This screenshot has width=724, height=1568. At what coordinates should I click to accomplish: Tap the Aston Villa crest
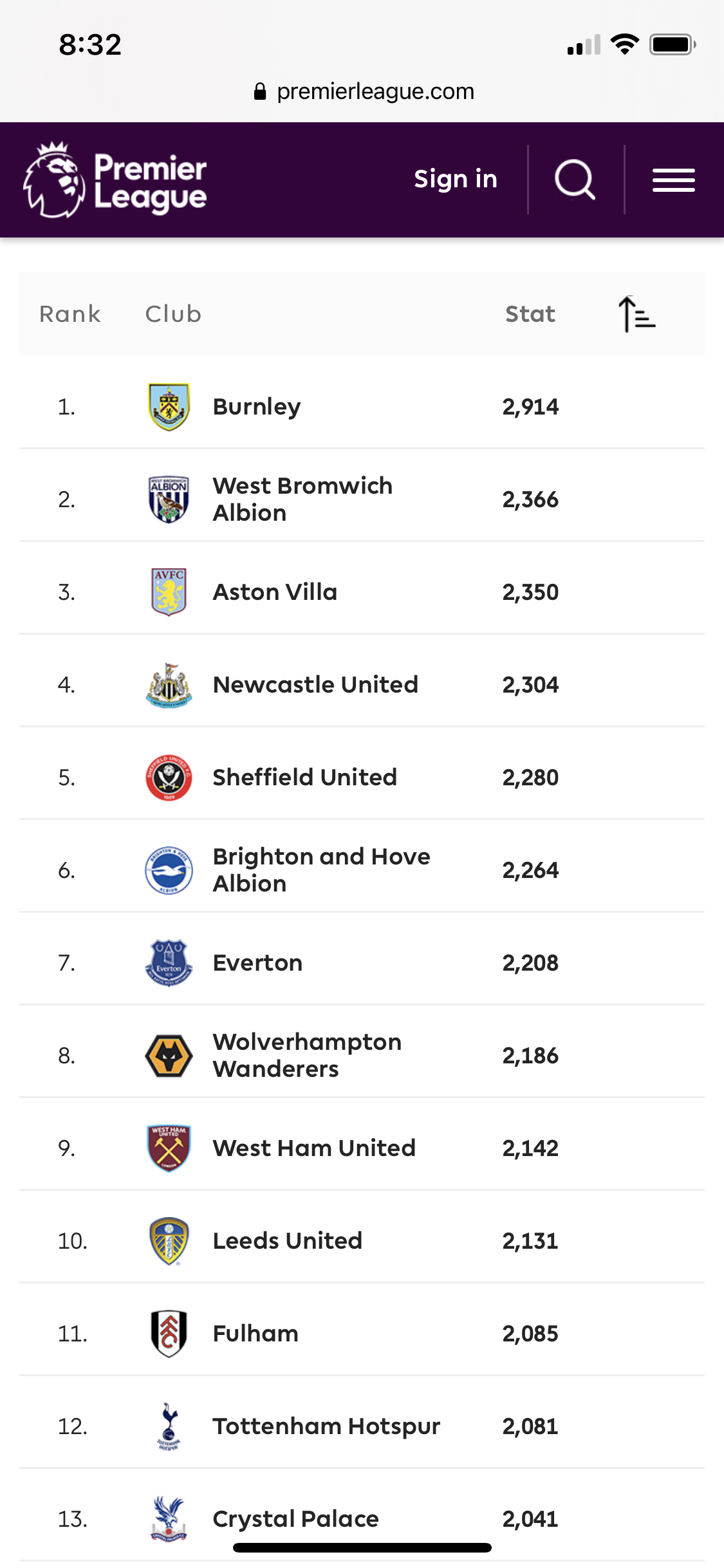[169, 592]
